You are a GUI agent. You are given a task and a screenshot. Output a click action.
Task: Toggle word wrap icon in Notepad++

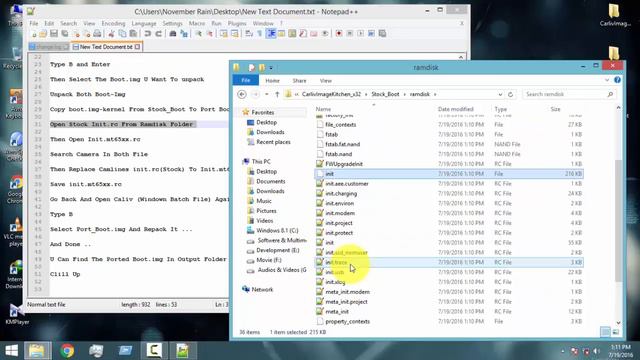coord(249,33)
